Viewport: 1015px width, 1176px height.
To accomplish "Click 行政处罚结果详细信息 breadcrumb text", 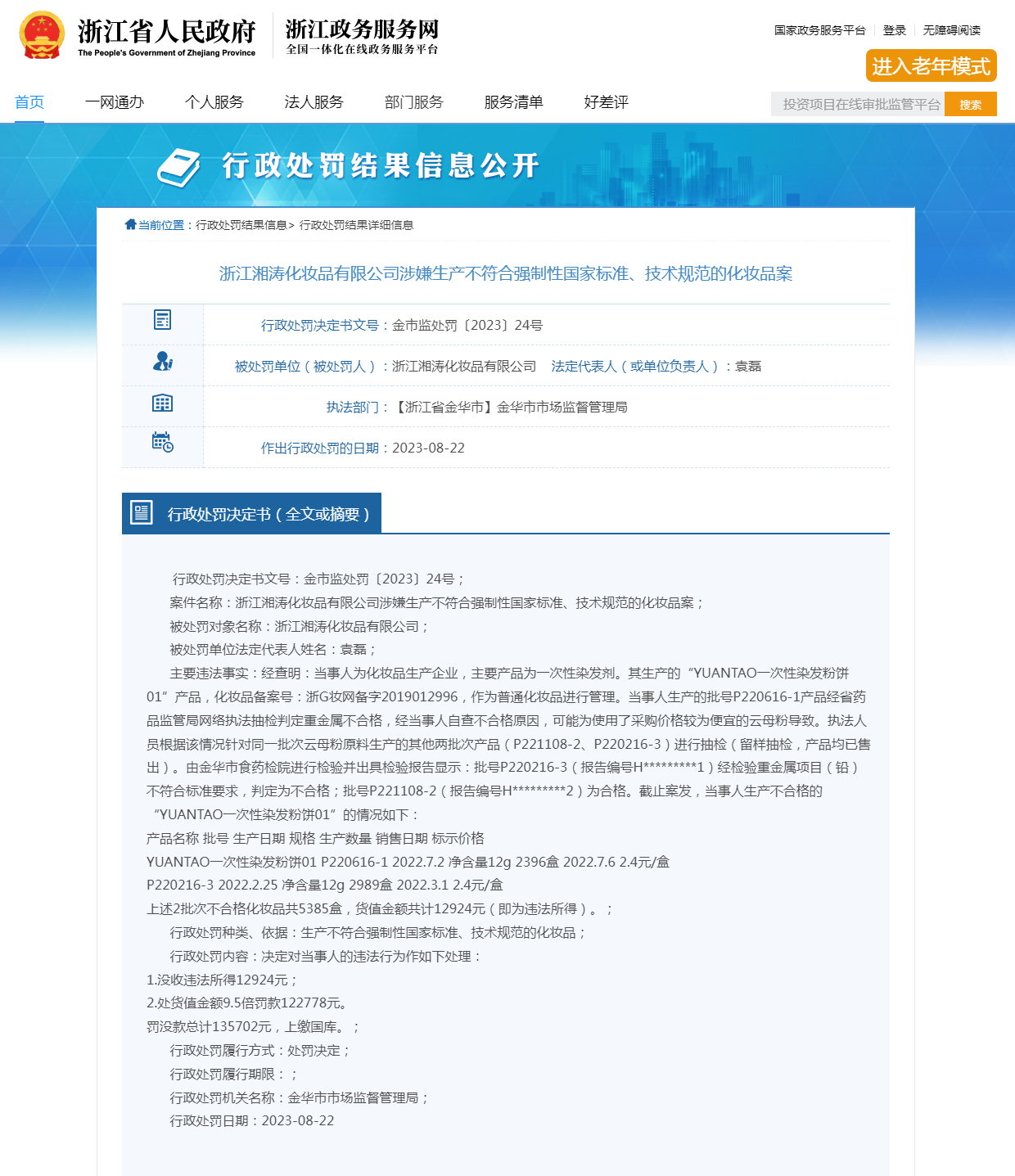I will (x=356, y=225).
